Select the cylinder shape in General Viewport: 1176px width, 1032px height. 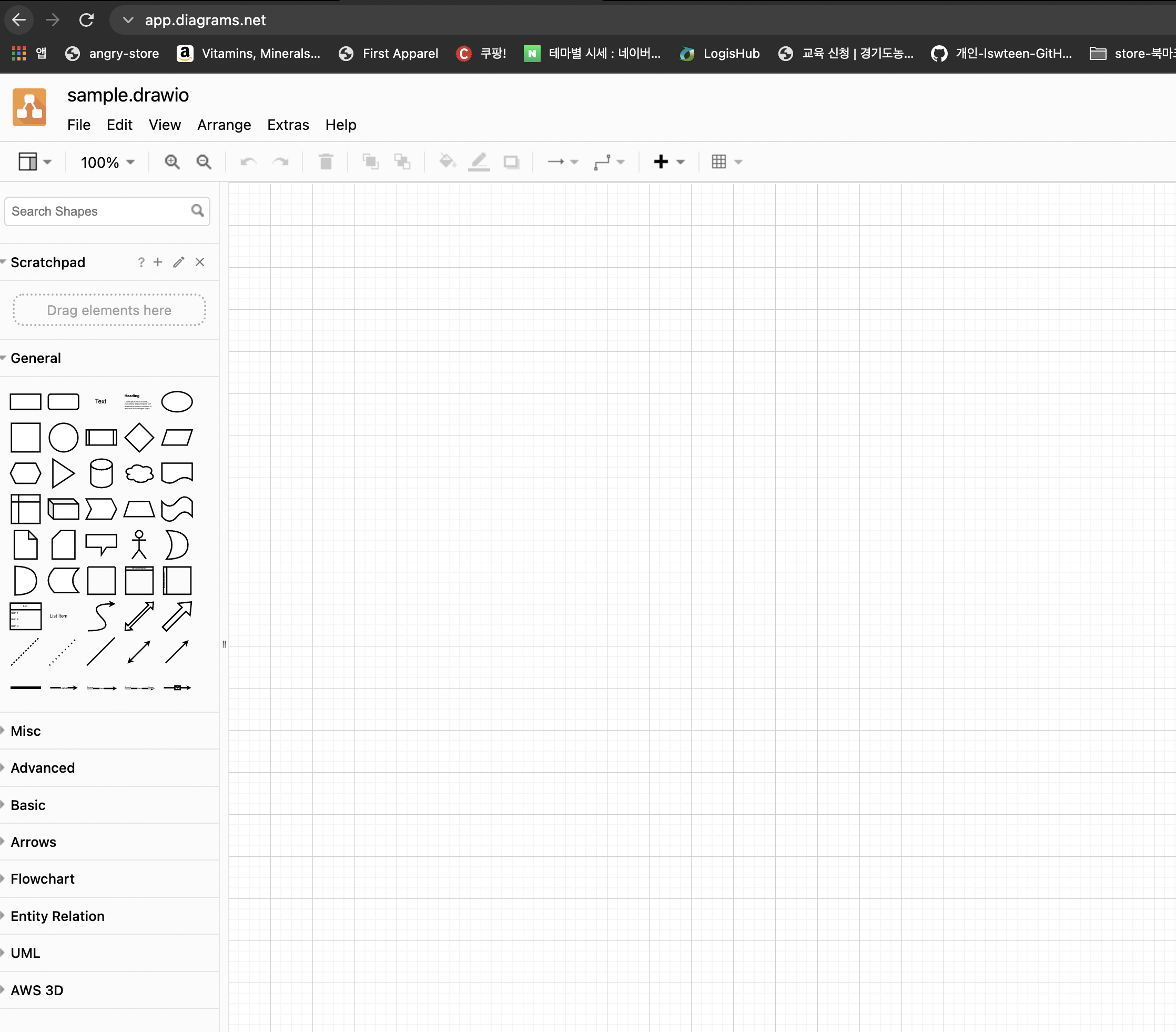(102, 473)
